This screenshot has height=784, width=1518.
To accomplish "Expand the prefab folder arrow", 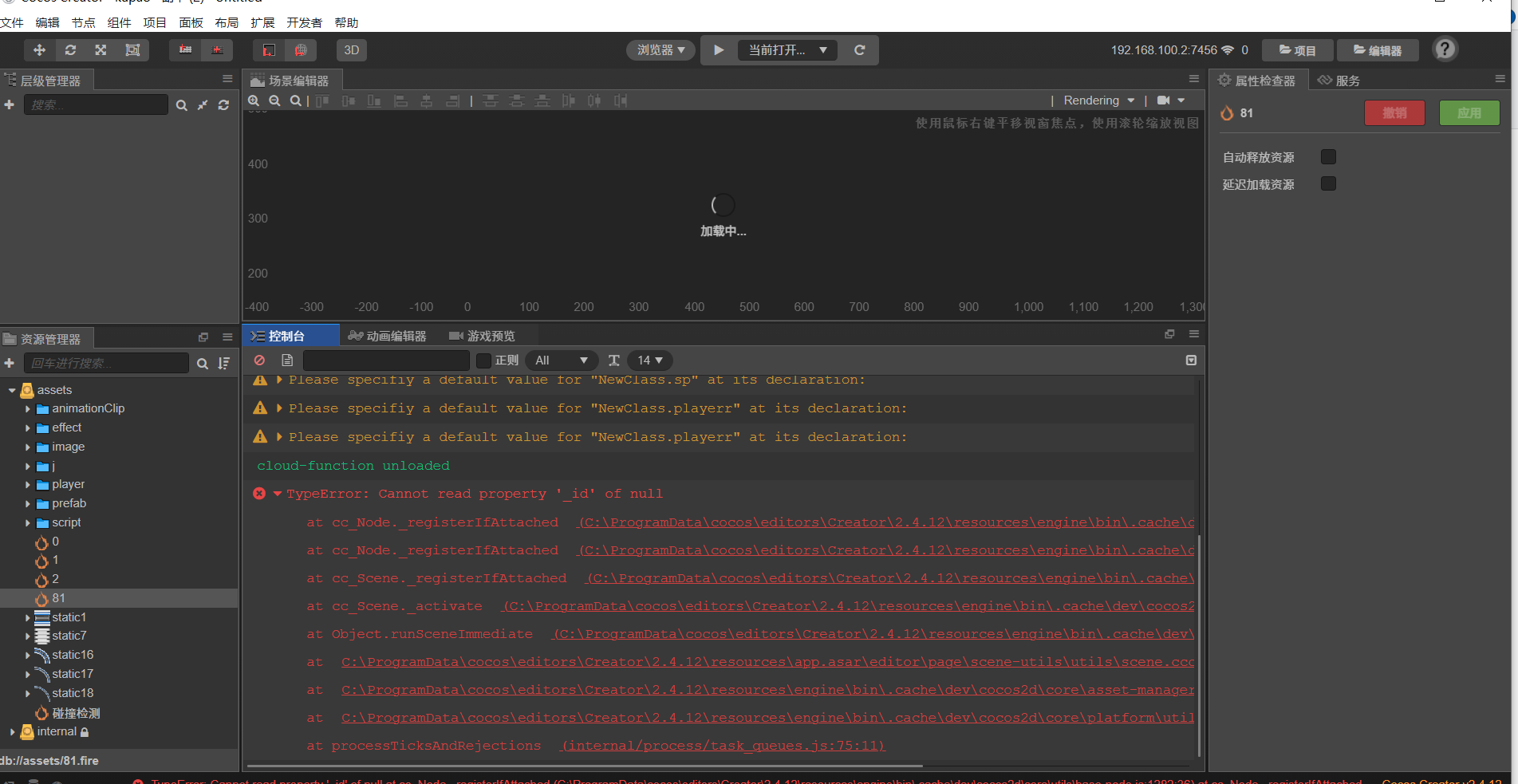I will (27, 504).
